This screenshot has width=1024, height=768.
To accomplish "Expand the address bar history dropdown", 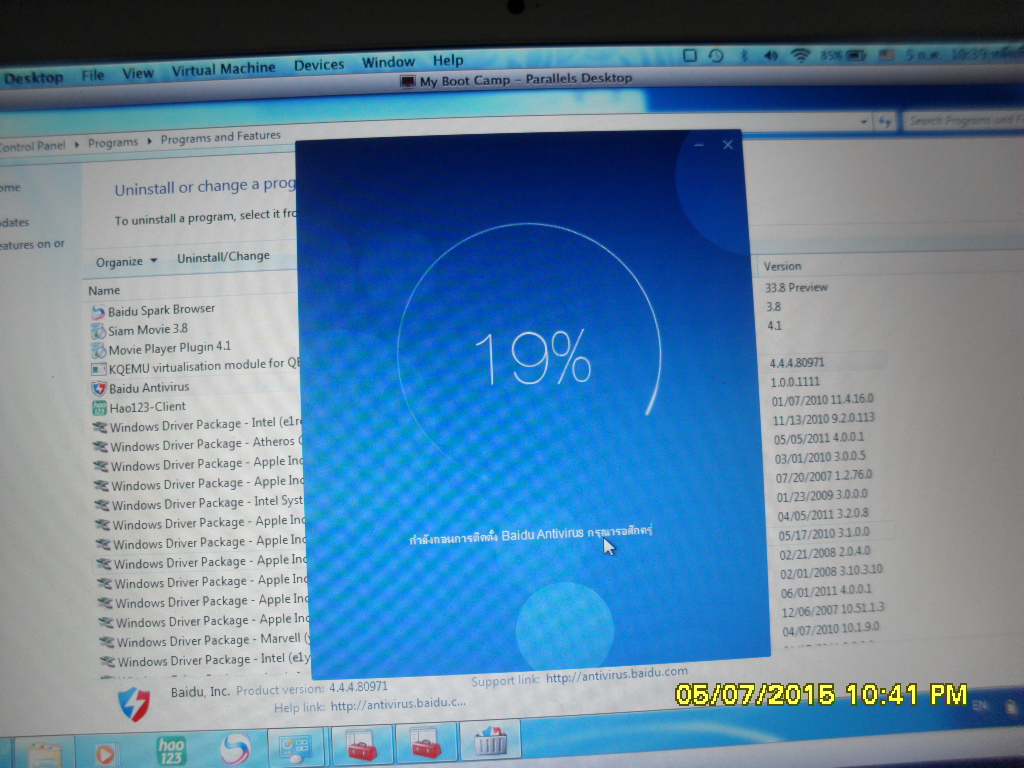I will pos(864,122).
